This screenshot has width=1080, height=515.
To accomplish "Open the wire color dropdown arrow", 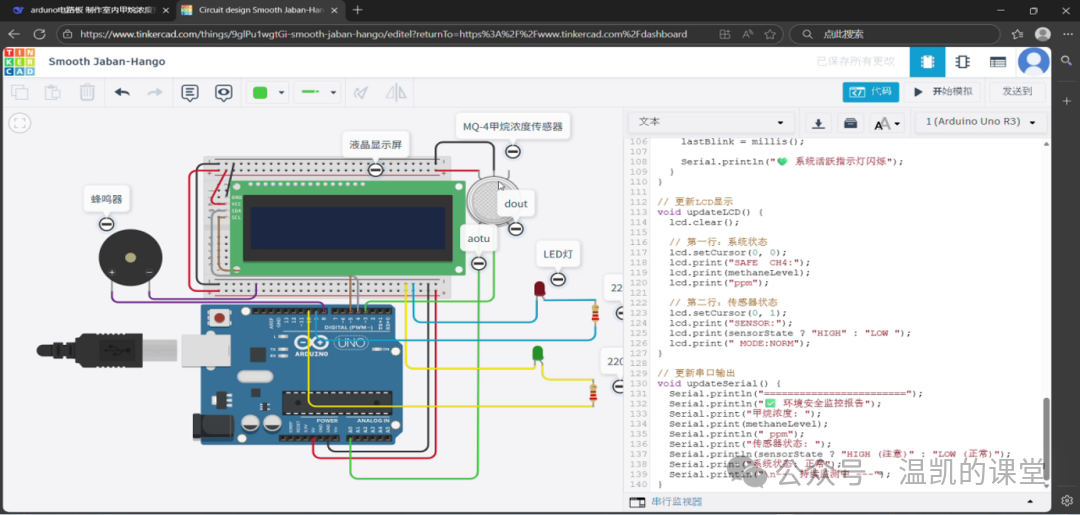I will 281,93.
